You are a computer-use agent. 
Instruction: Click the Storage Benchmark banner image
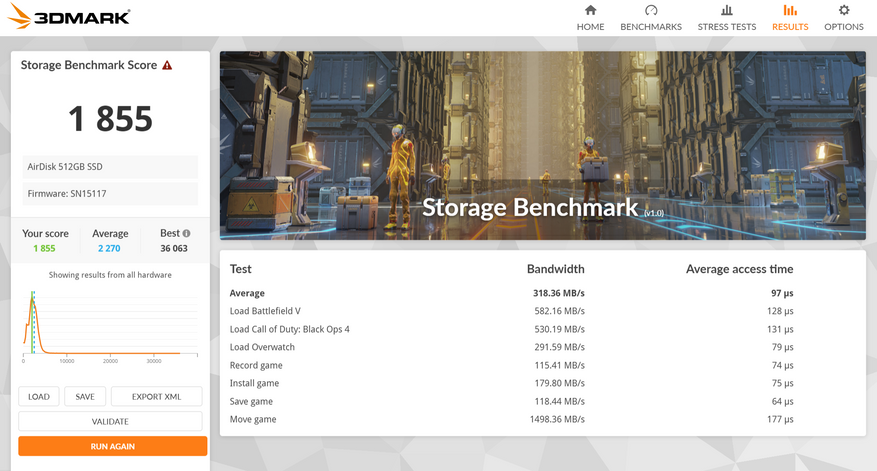[542, 146]
